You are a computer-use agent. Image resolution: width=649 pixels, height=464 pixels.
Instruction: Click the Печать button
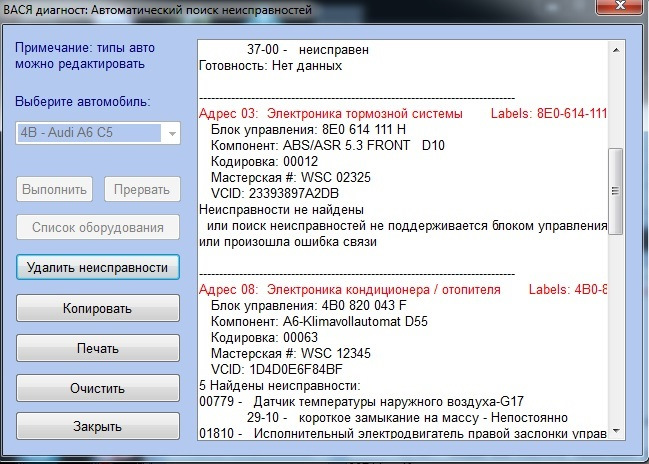point(98,348)
